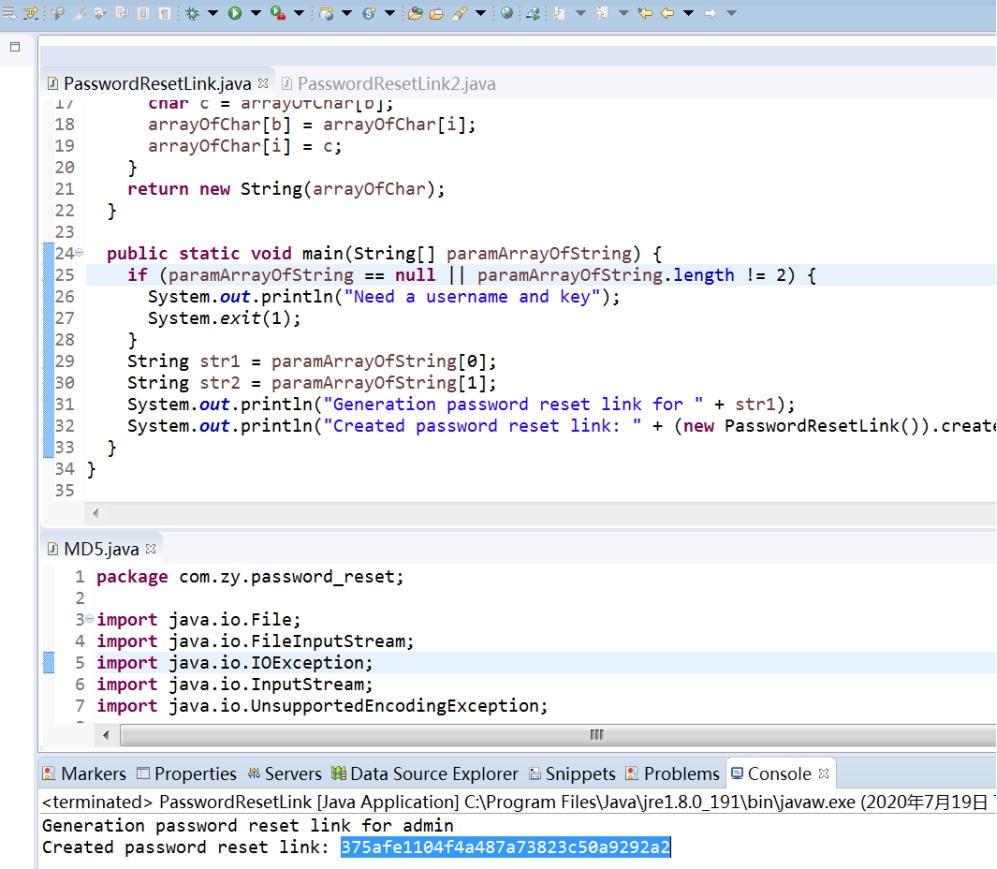Viewport: 997px width, 869px height.
Task: Close the Console view
Action: pos(824,773)
